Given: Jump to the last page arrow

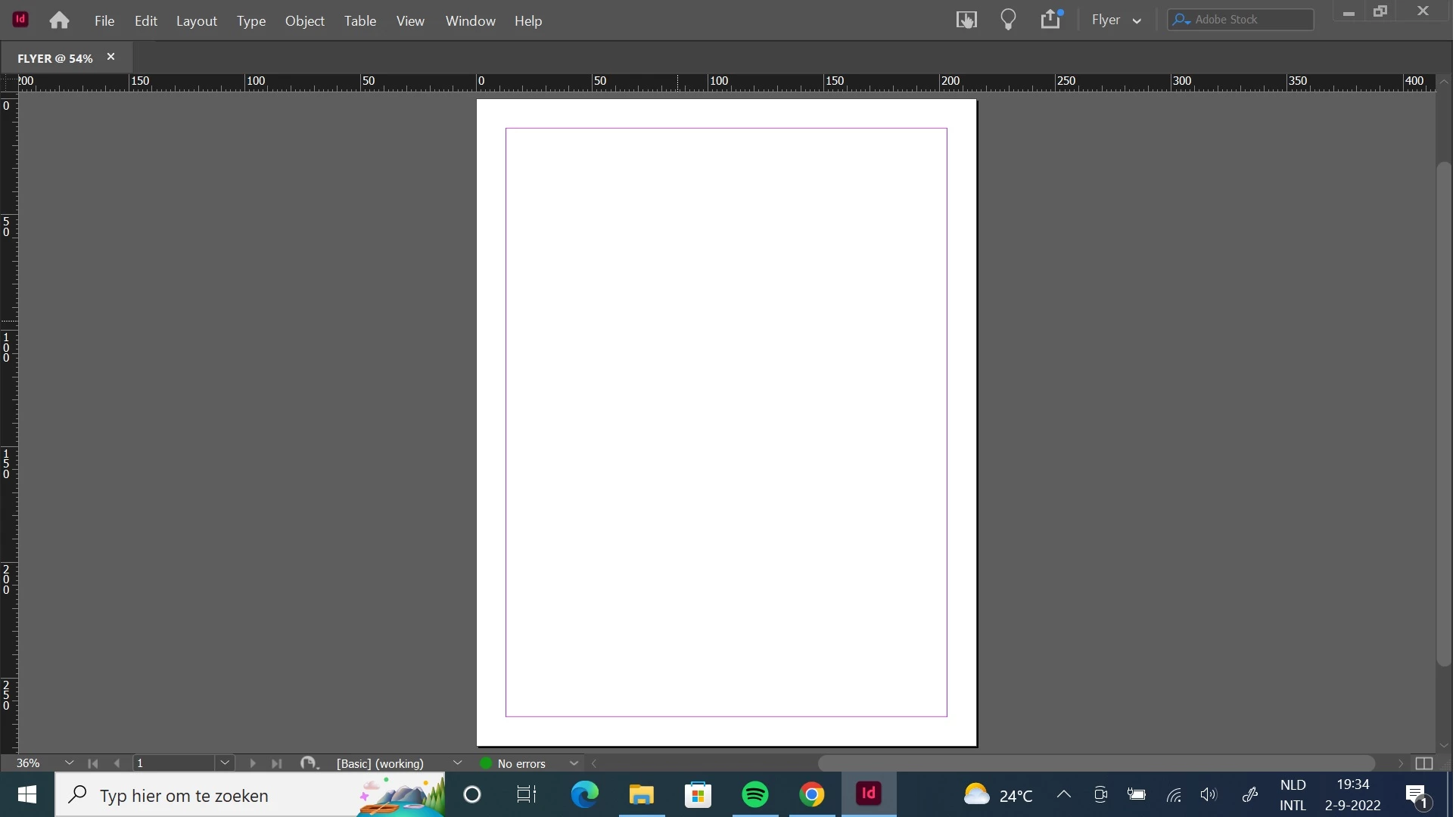Looking at the screenshot, I should (277, 764).
